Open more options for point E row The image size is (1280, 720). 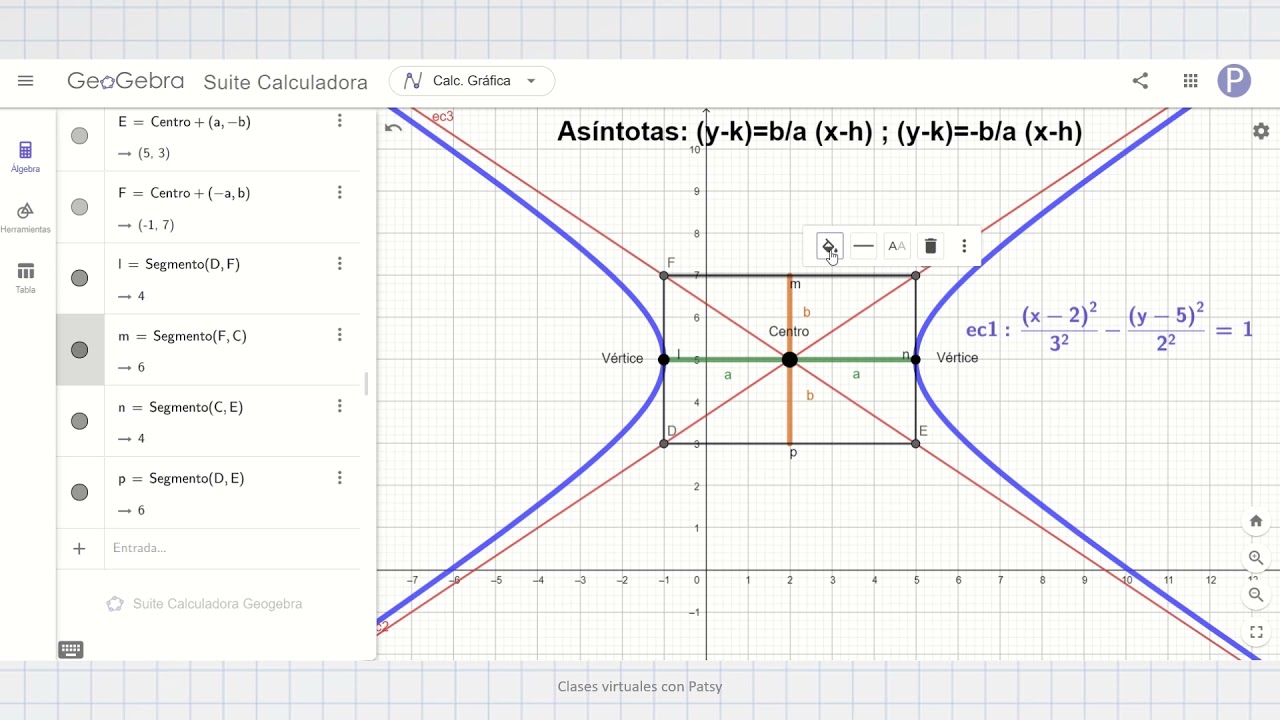(x=340, y=121)
